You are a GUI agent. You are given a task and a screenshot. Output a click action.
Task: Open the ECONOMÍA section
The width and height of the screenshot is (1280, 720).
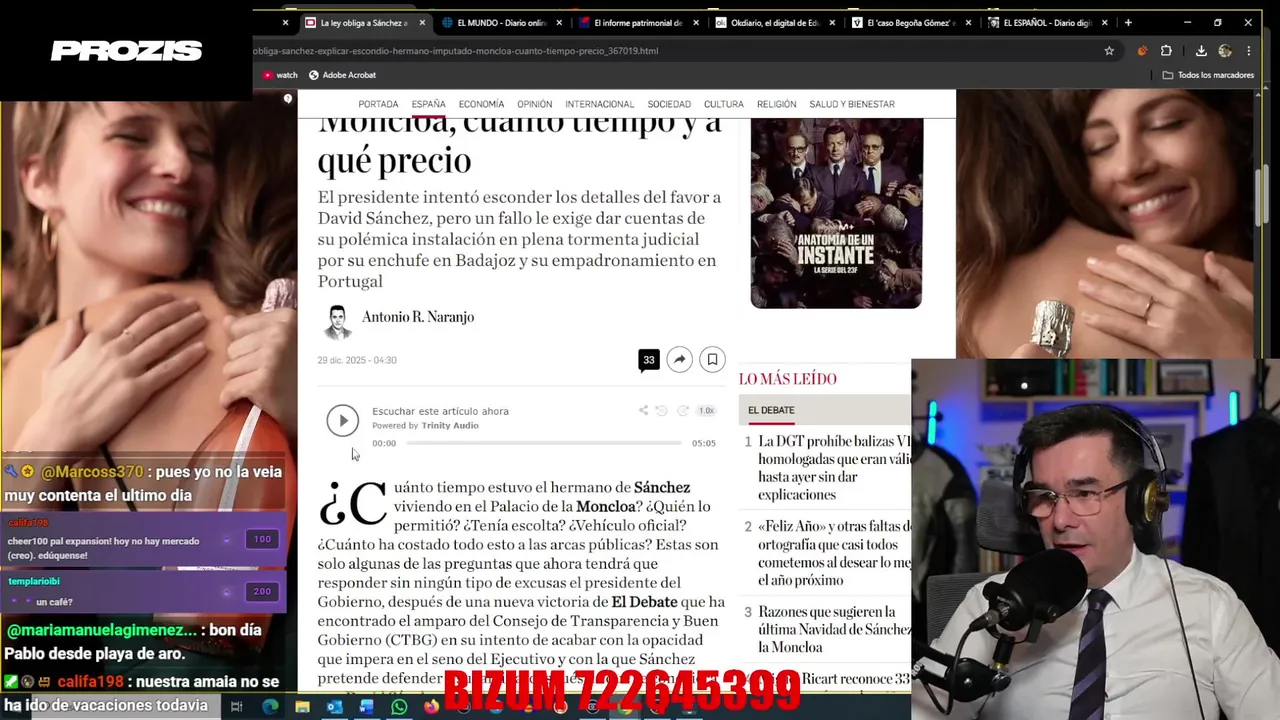(481, 104)
